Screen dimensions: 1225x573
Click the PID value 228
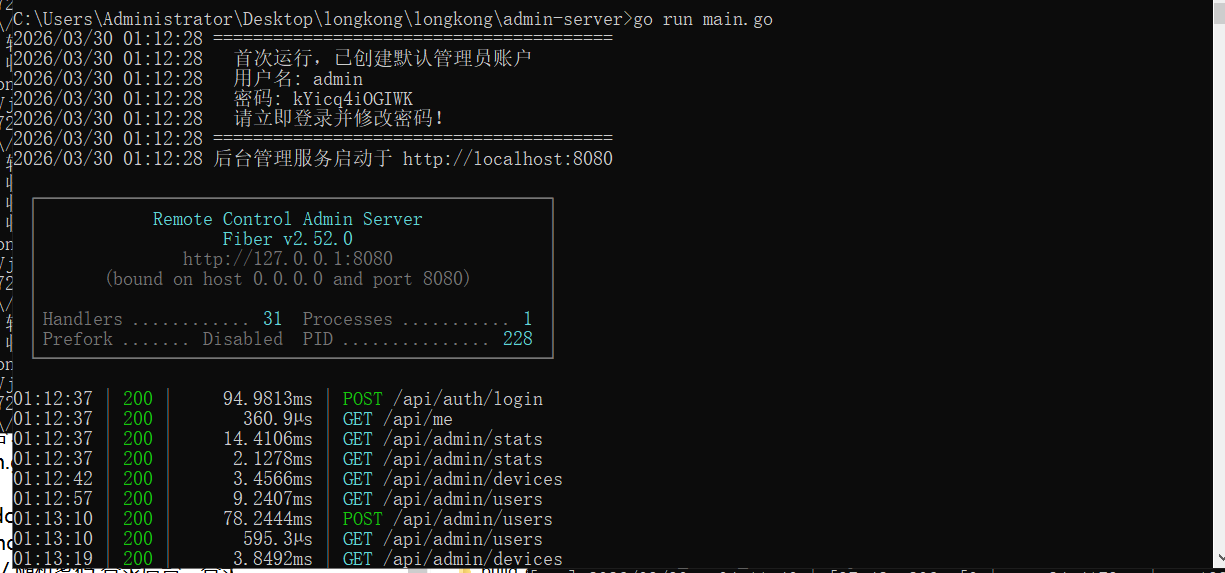517,339
